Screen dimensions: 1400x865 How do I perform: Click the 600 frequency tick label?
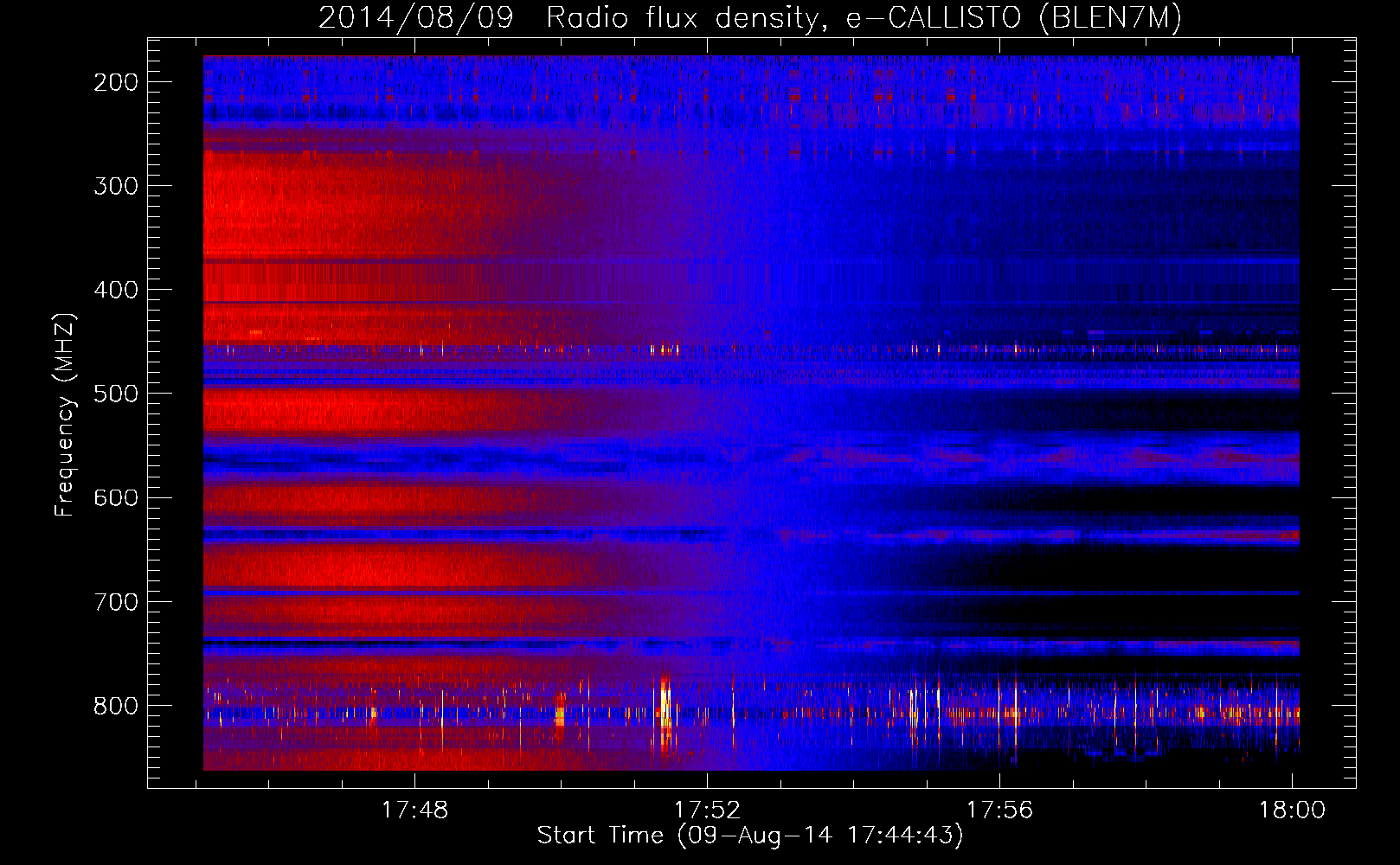tap(116, 497)
